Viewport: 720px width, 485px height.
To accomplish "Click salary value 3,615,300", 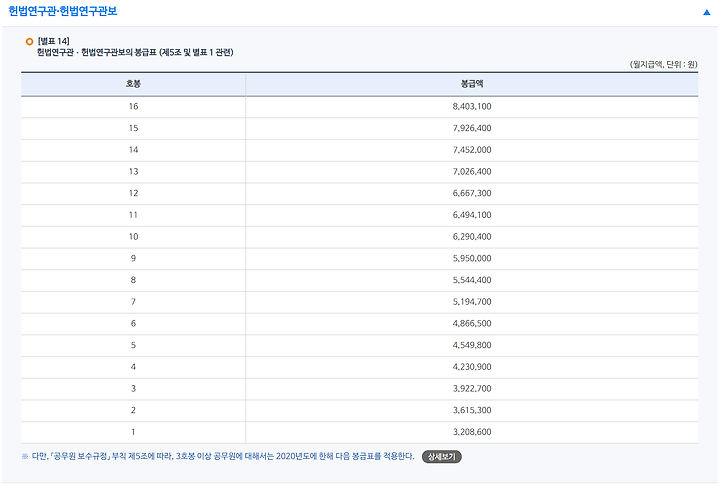I will 472,410.
